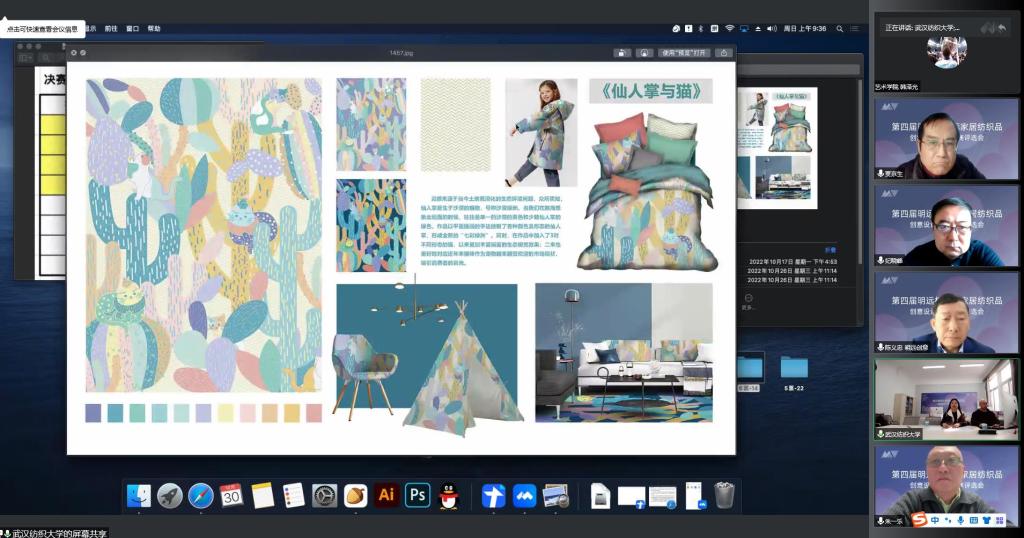Open Adobe Illustrator from the dock
The height and width of the screenshot is (538, 1024).
tap(386, 495)
